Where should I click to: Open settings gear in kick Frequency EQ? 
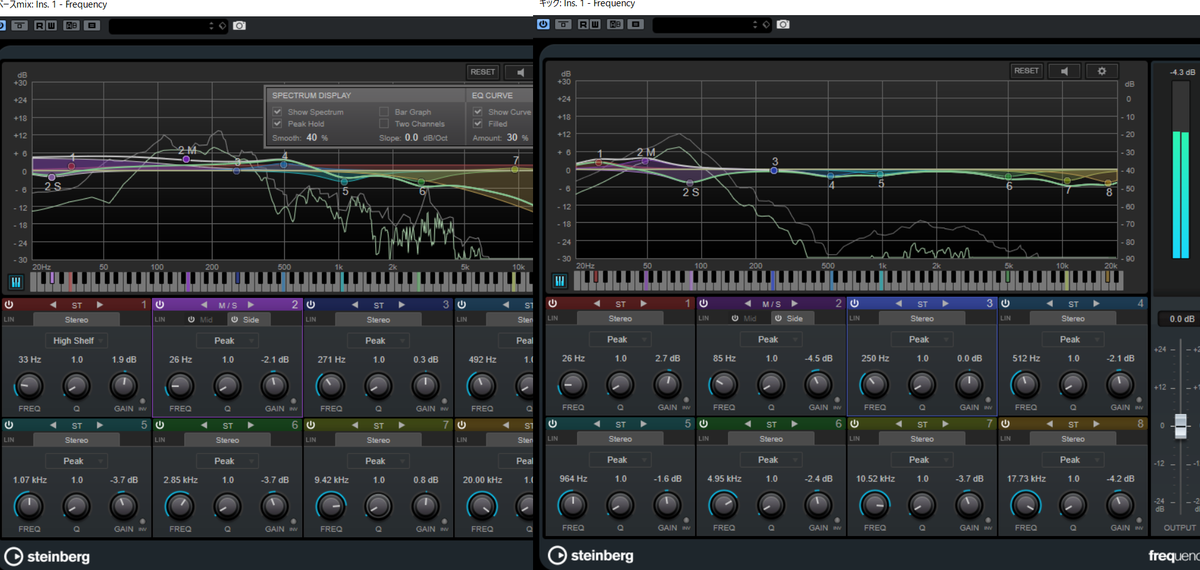[x=1102, y=71]
